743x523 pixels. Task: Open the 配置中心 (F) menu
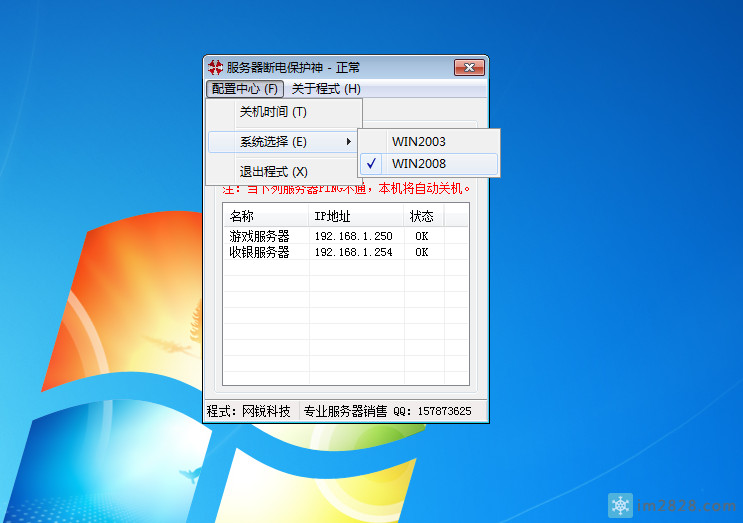245,89
